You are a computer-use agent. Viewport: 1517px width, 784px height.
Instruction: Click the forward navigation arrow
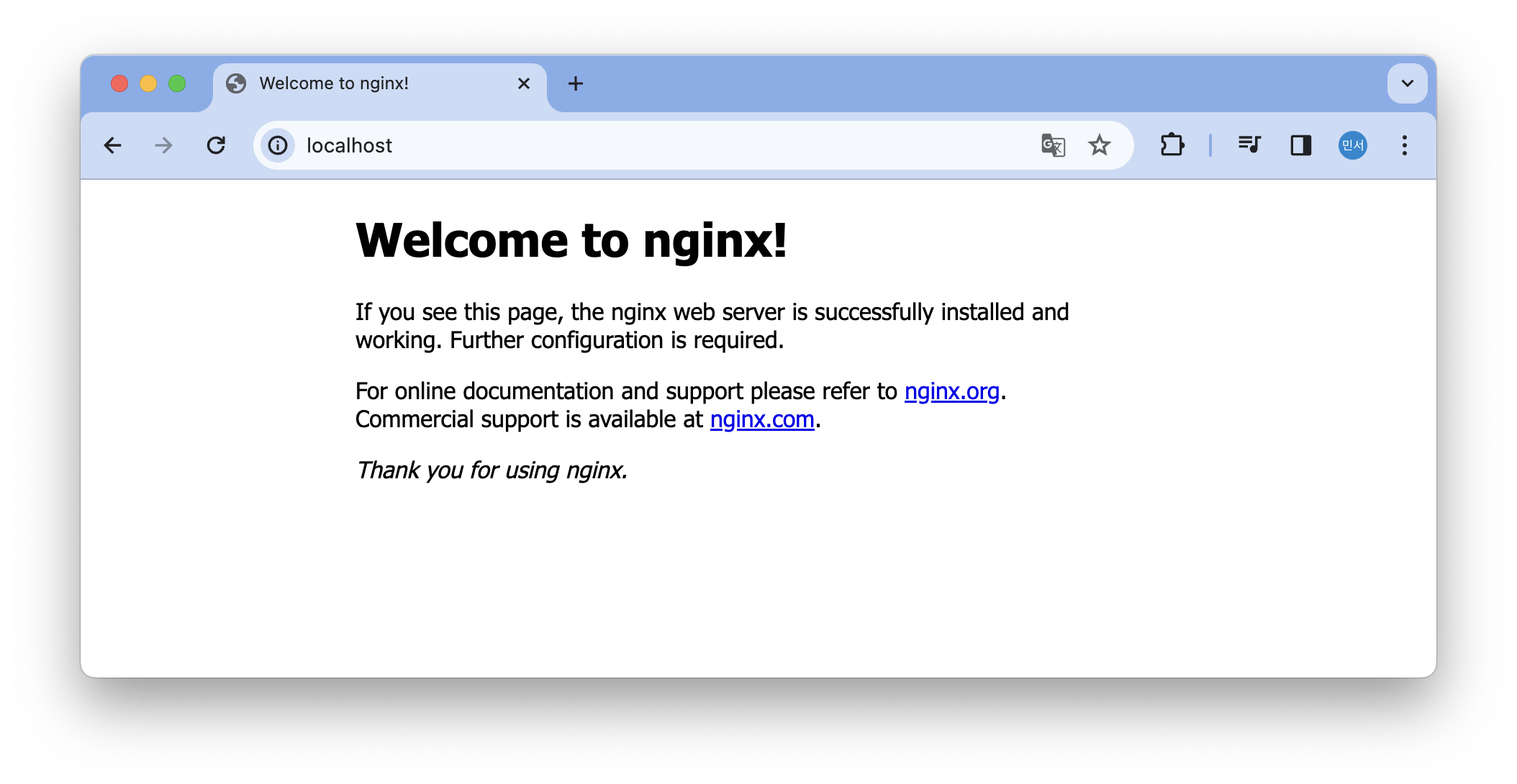point(164,145)
